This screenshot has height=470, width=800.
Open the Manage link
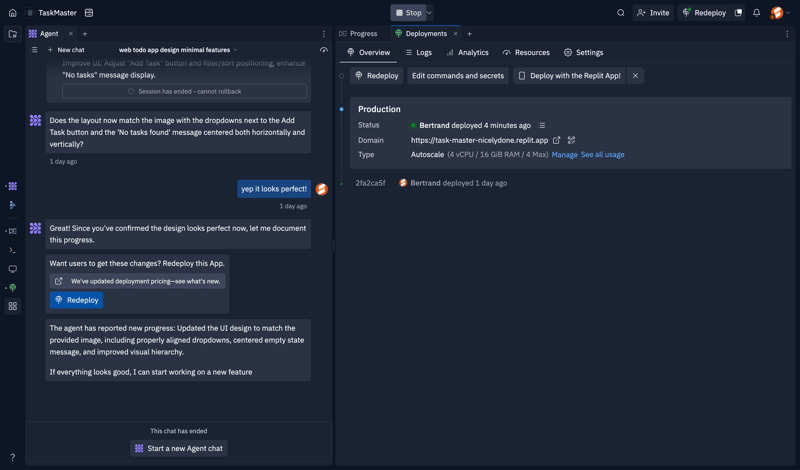(564, 155)
